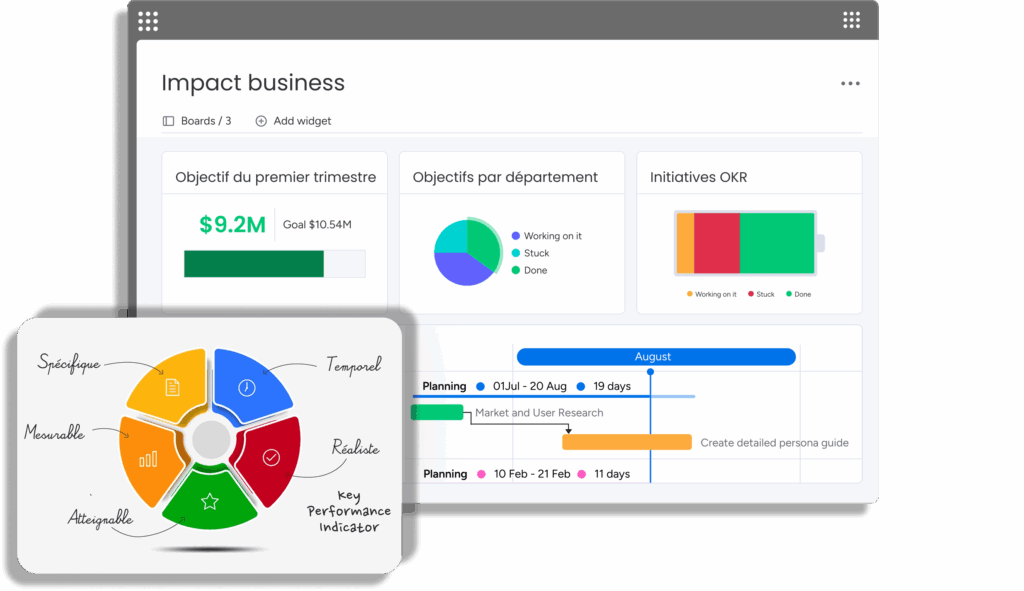This screenshot has height=591, width=1024.
Task: Toggle Working on it legend in pie chart
Action: click(547, 236)
